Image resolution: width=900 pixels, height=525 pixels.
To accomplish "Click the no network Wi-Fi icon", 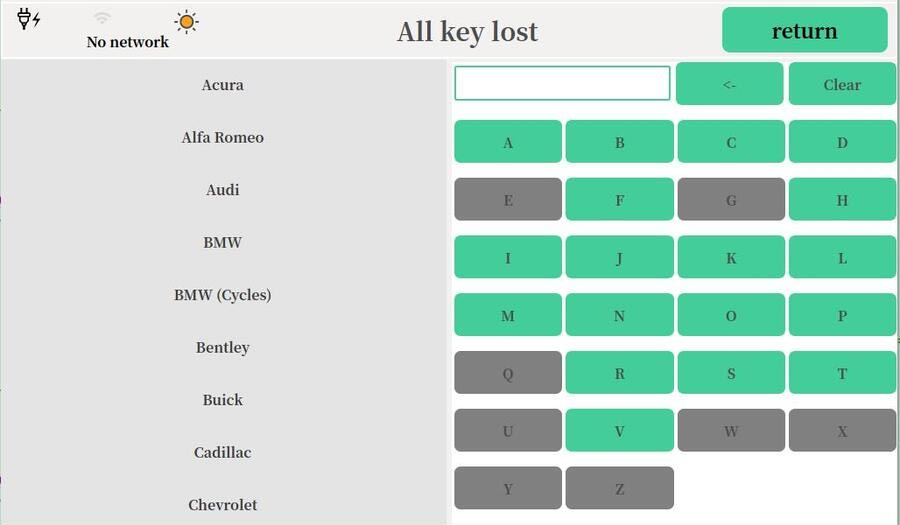I will point(101,19).
